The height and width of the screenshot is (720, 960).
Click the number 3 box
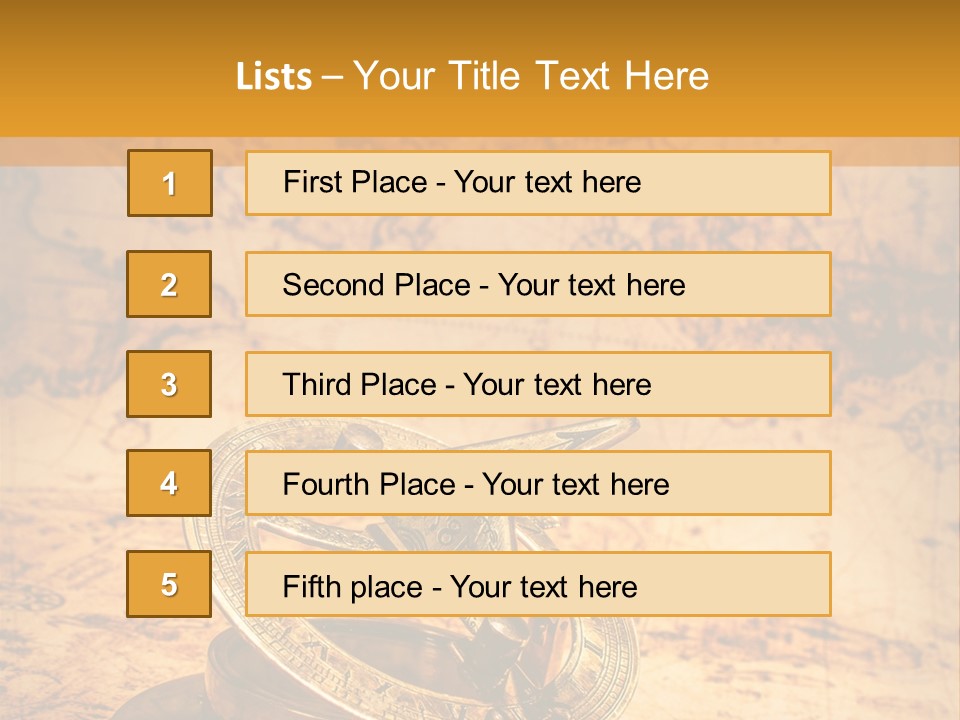(169, 384)
